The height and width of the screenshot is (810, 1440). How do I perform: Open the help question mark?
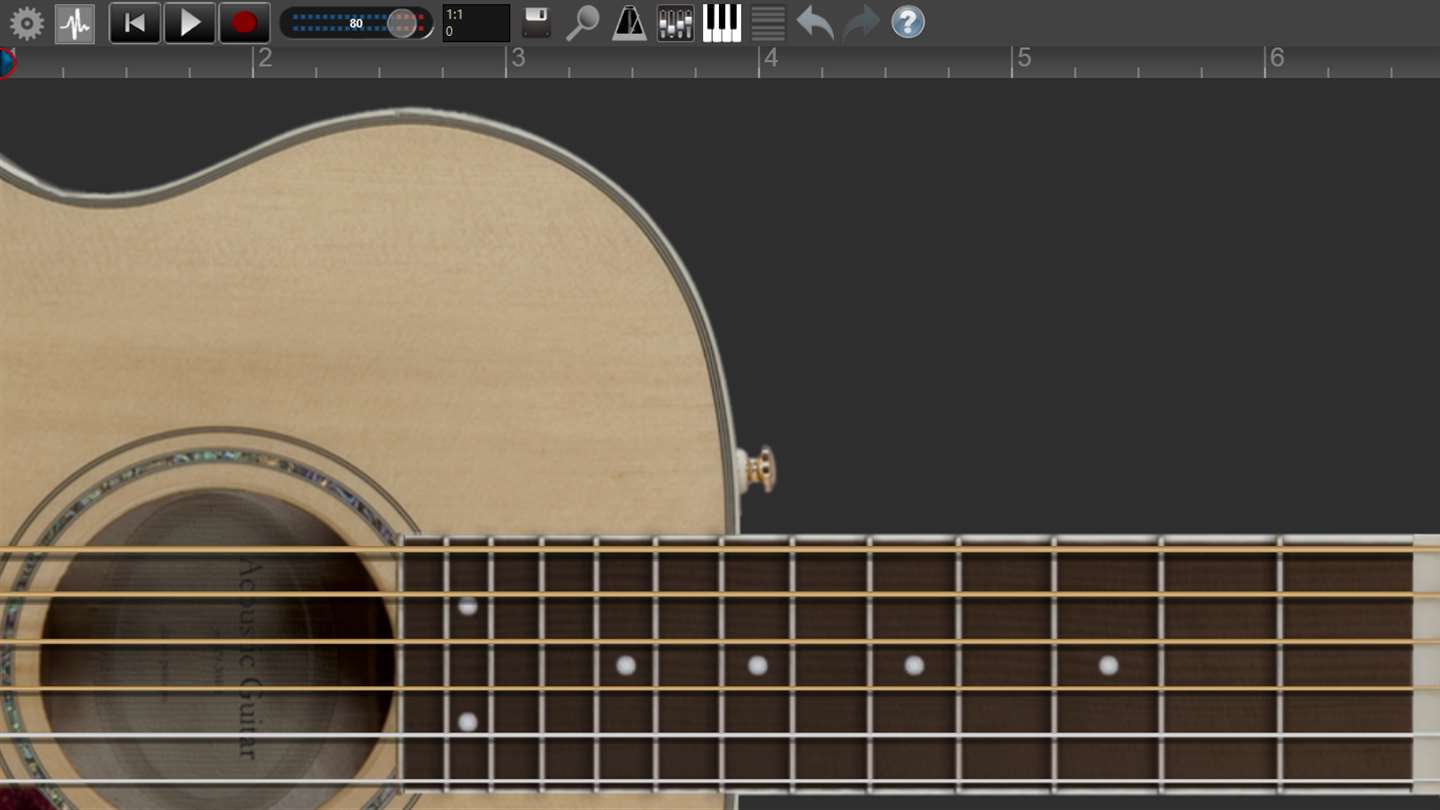[x=908, y=22]
